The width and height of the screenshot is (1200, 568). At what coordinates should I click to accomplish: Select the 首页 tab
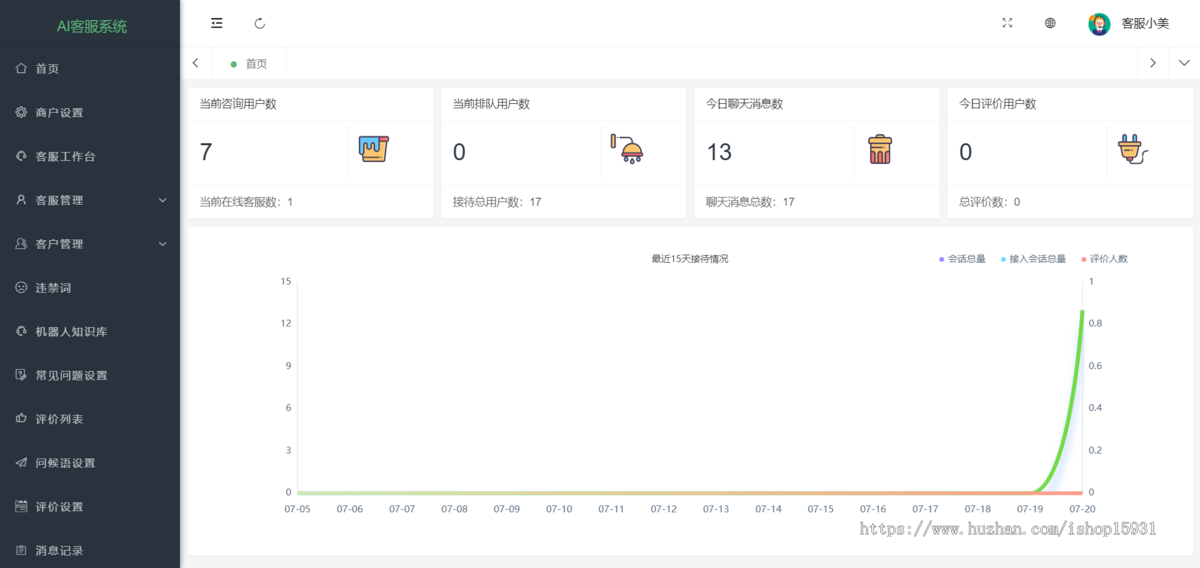point(250,63)
